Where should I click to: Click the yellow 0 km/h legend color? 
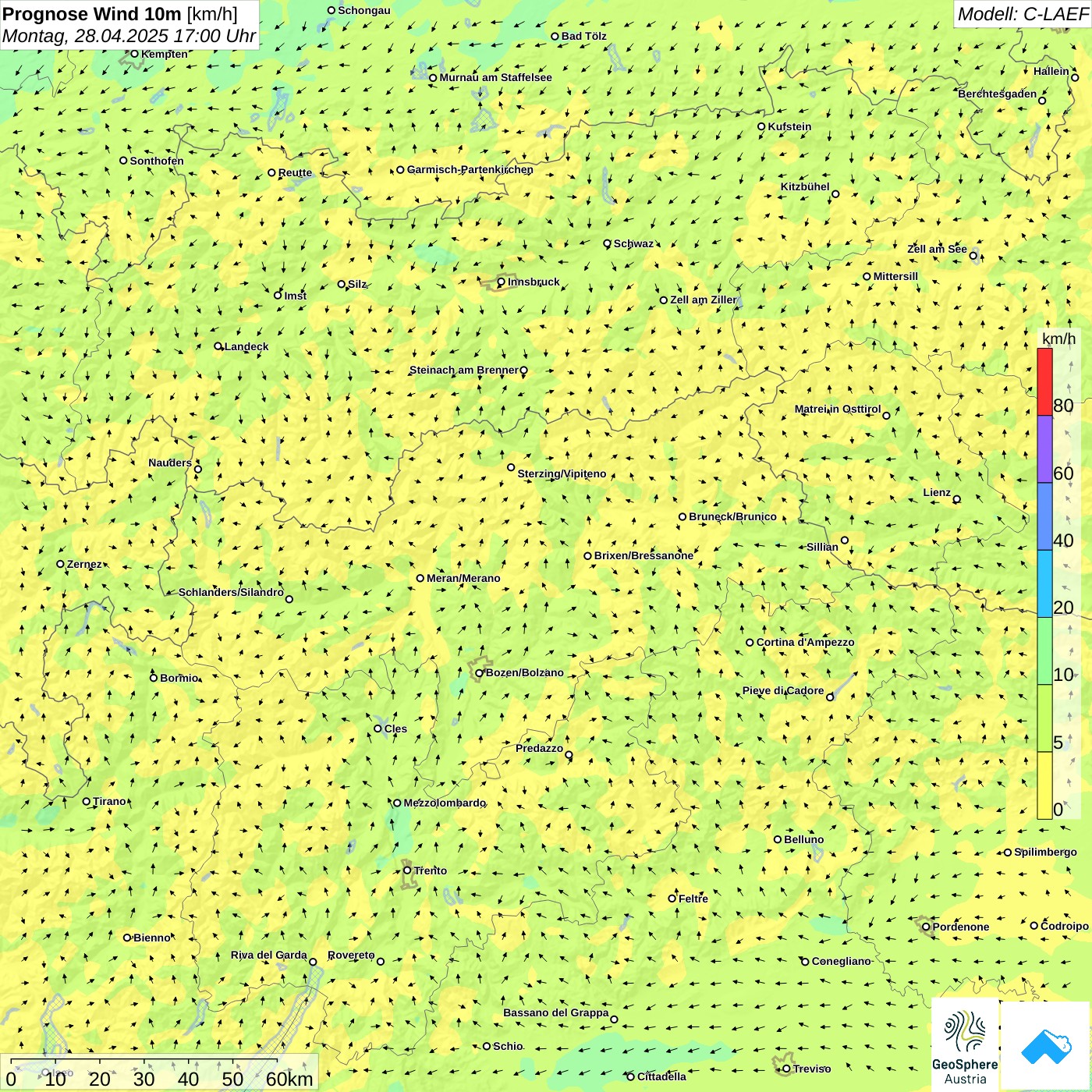click(x=1044, y=785)
